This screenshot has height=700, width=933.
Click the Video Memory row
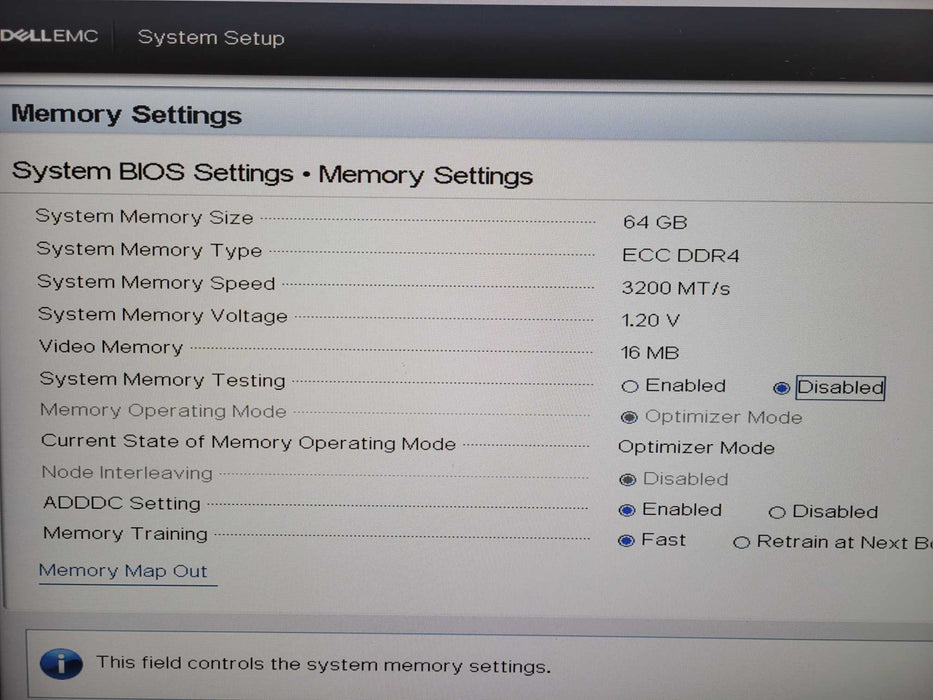point(110,347)
